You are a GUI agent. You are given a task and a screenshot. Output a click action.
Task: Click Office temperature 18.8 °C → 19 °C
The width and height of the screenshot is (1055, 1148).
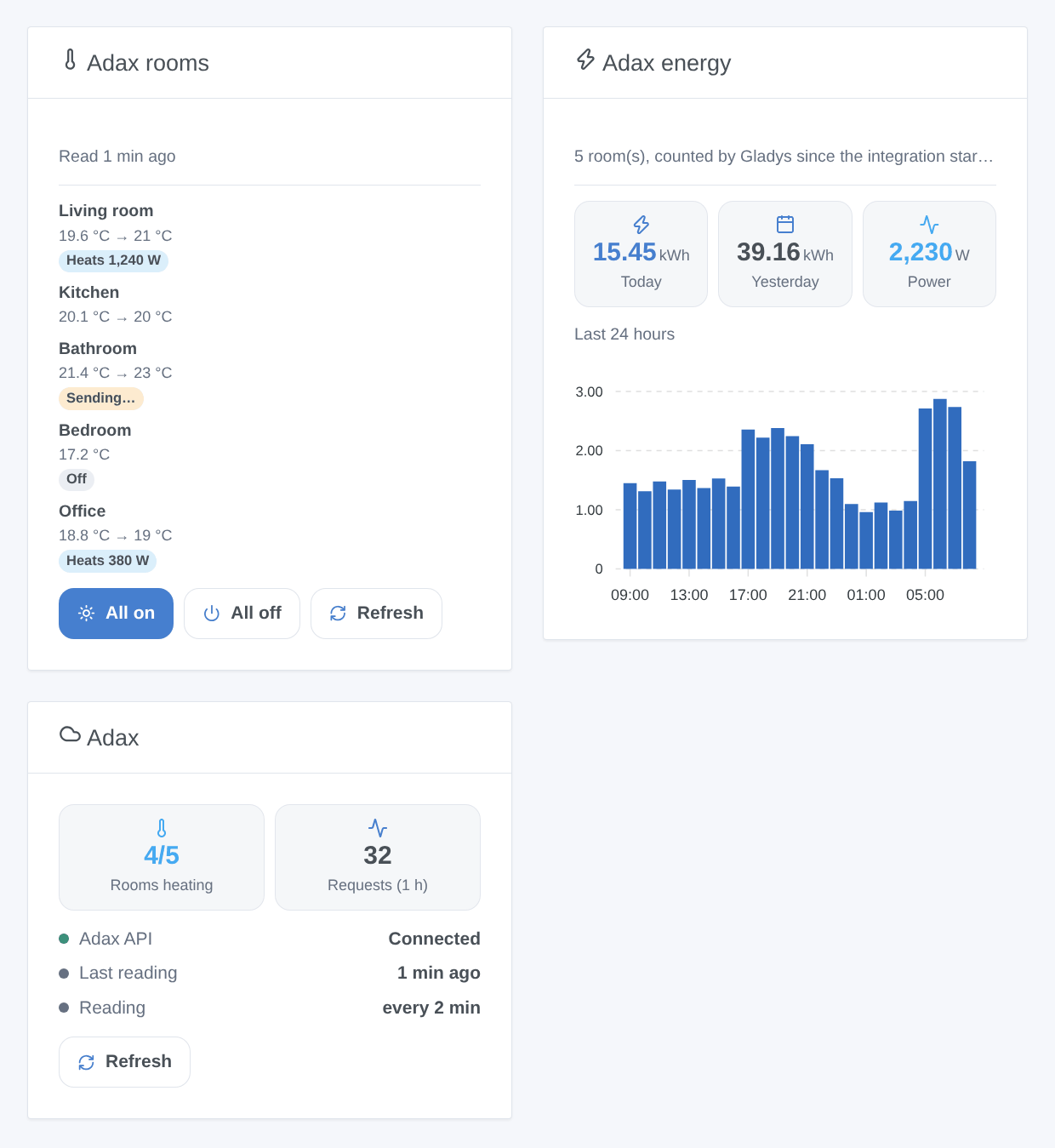(x=116, y=535)
